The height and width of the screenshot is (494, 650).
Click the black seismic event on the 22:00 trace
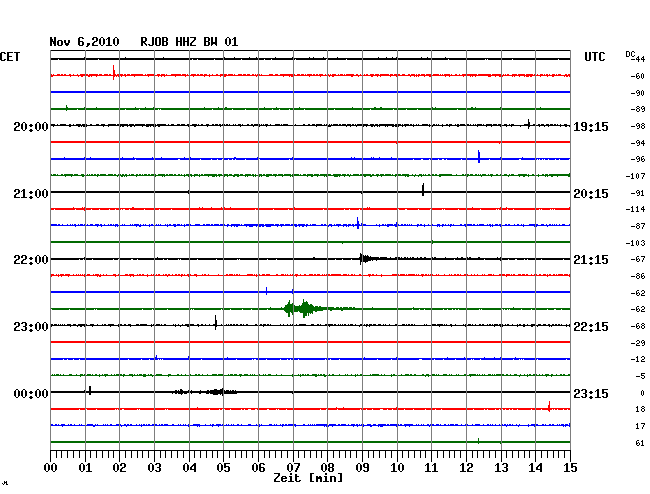[369, 259]
